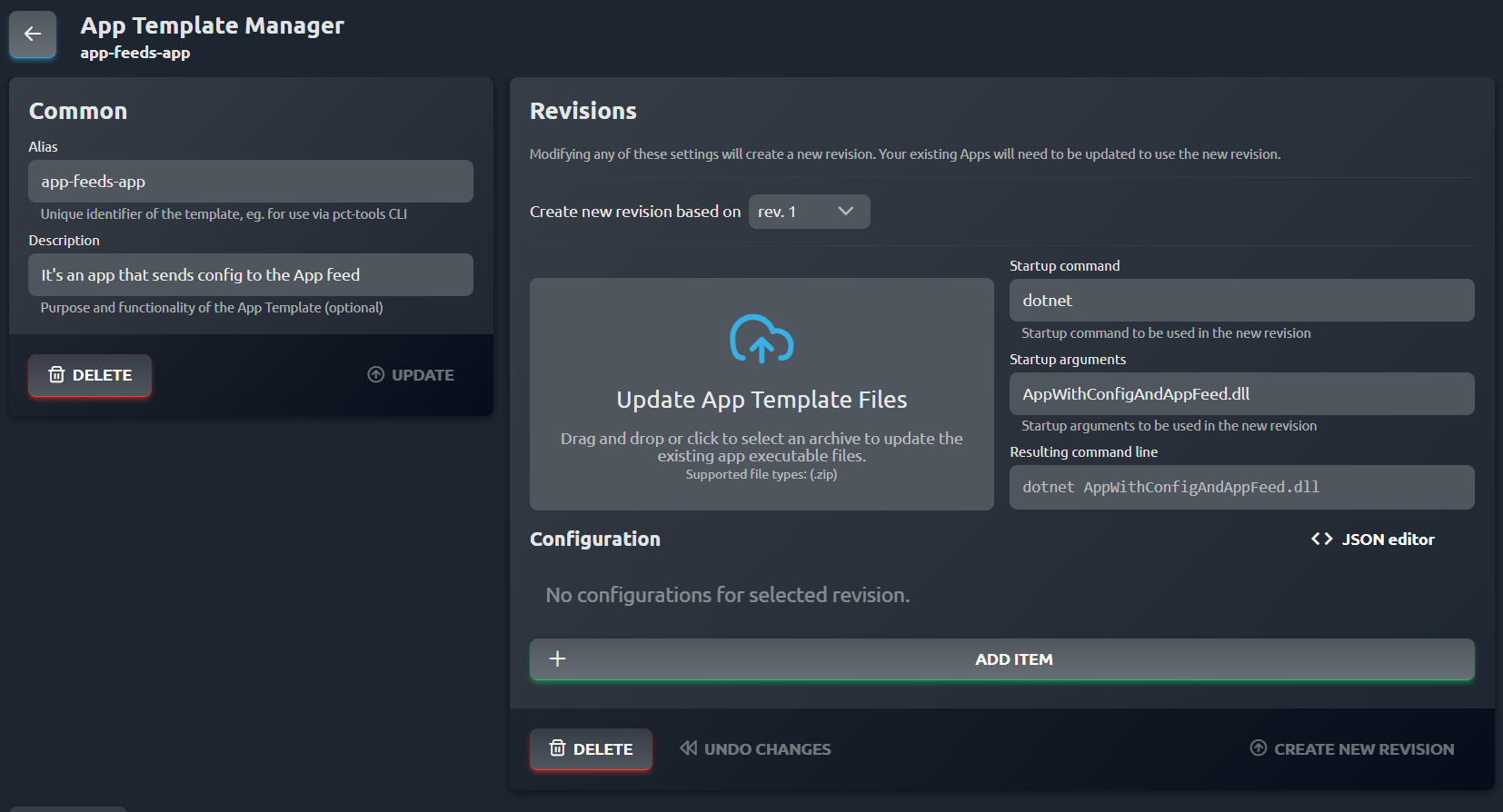Click the JSON editor code brackets icon
Viewport: 1503px width, 812px height.
[1321, 539]
